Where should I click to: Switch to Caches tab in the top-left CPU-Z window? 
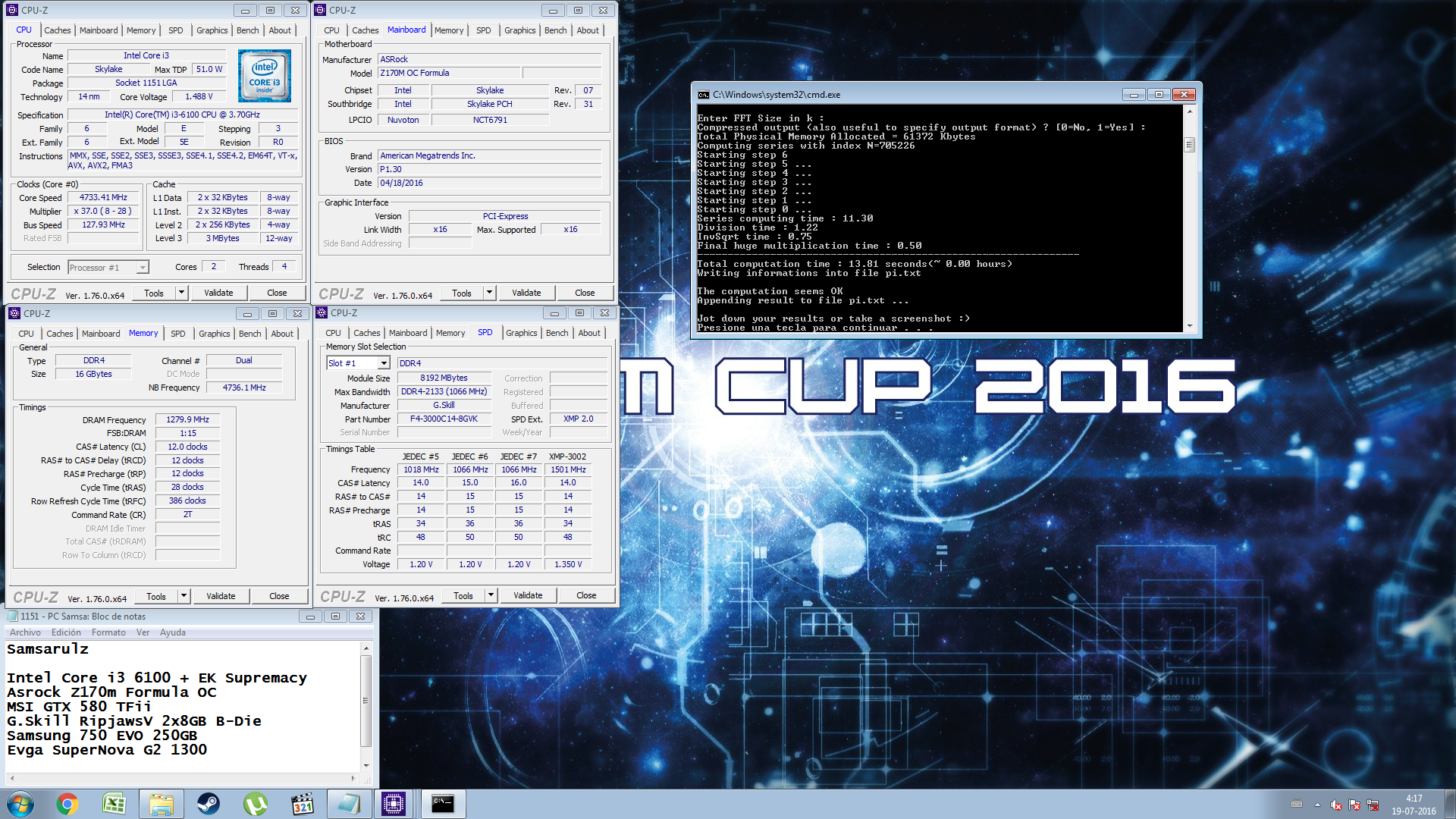click(x=57, y=30)
